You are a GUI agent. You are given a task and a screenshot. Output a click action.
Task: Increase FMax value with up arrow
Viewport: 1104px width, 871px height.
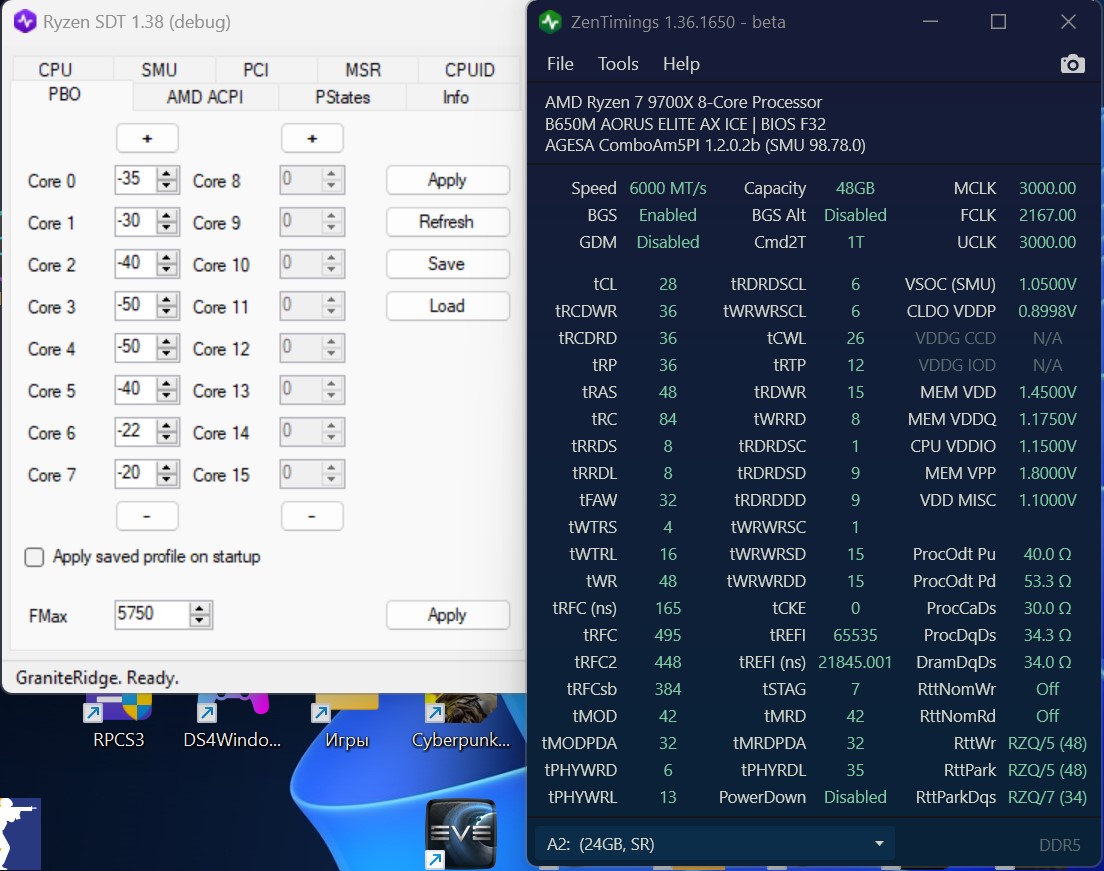200,608
